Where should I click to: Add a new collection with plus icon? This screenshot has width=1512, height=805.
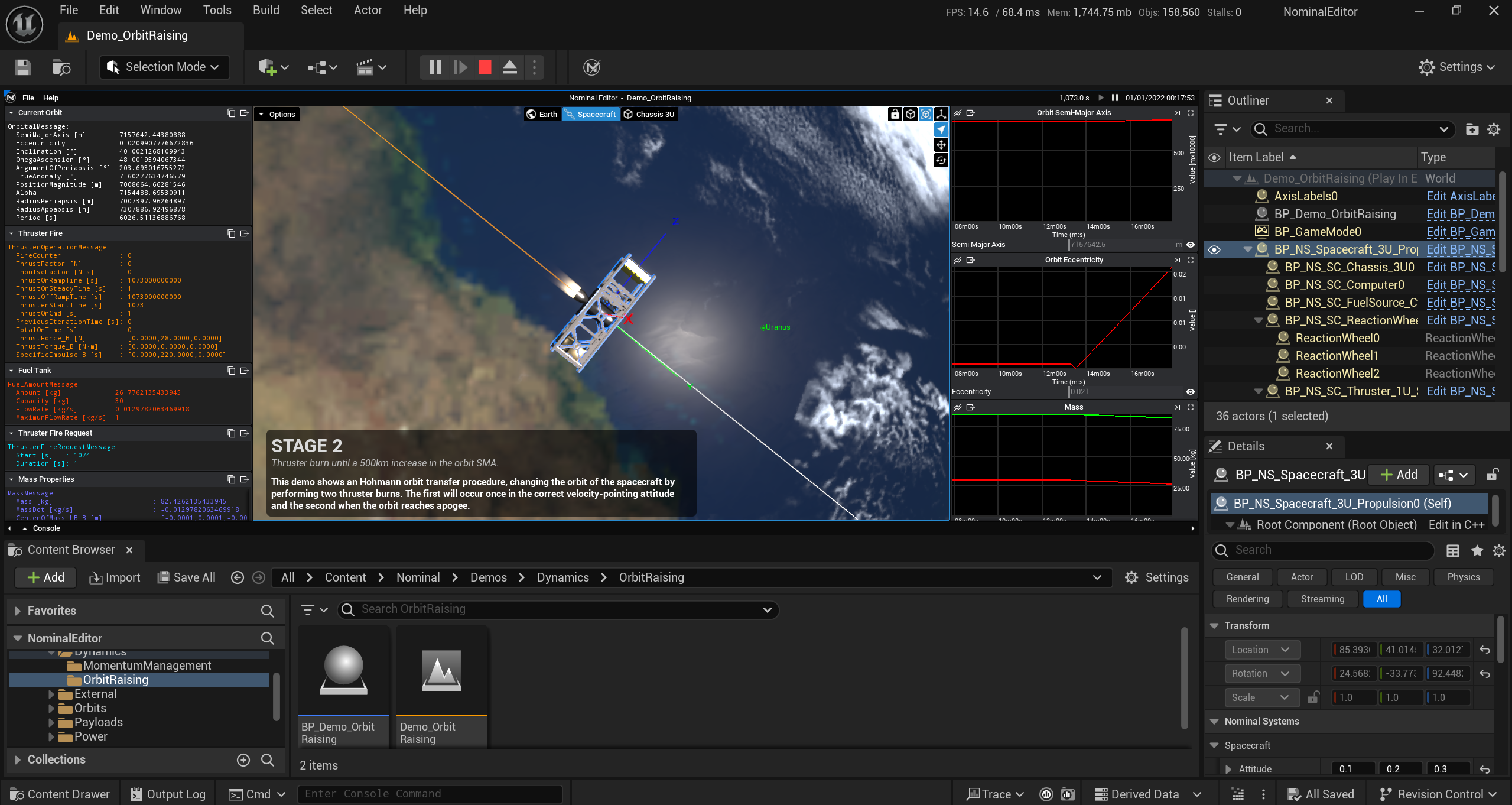tap(243, 760)
